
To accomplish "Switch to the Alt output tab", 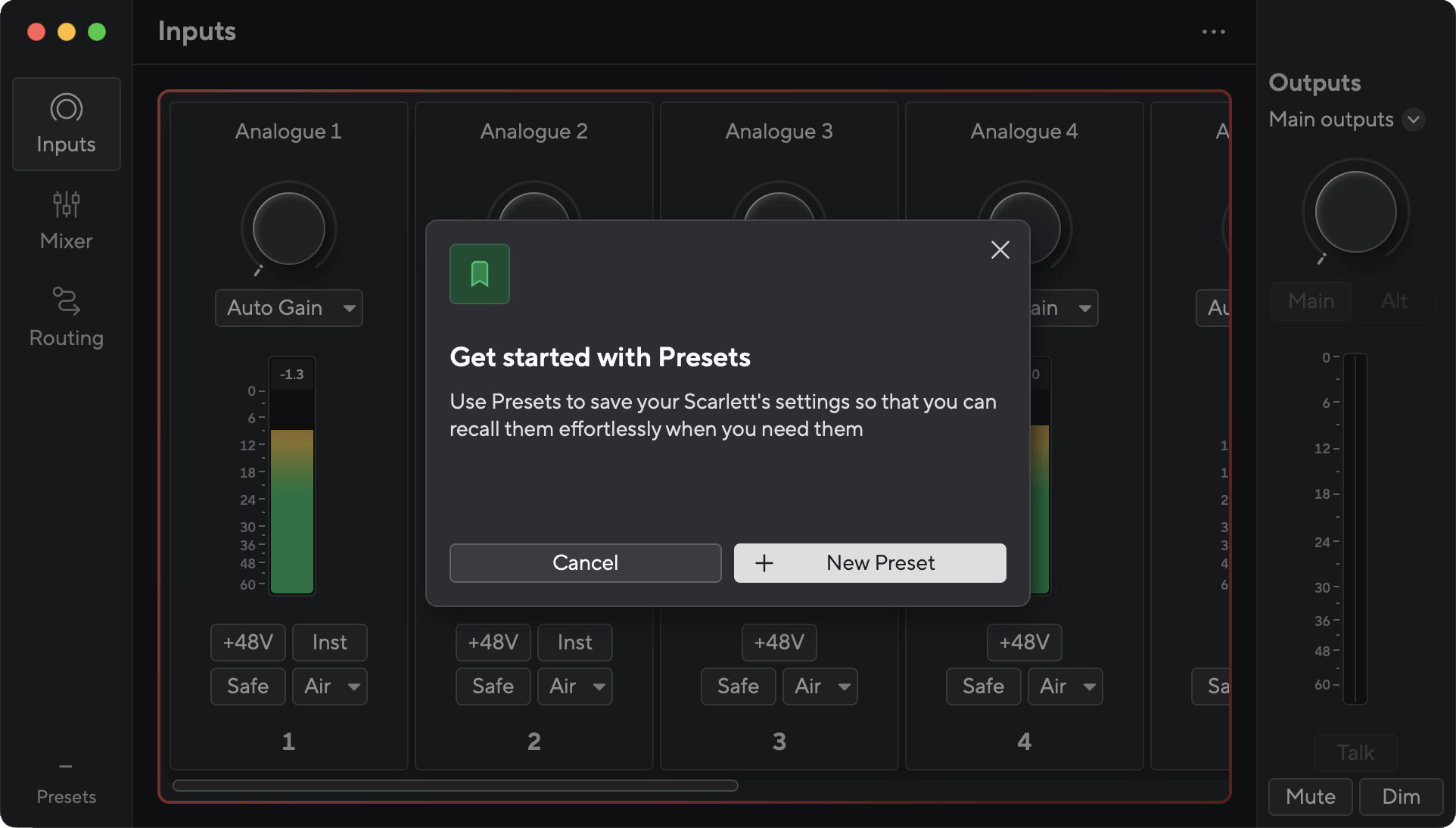I will pos(1393,300).
